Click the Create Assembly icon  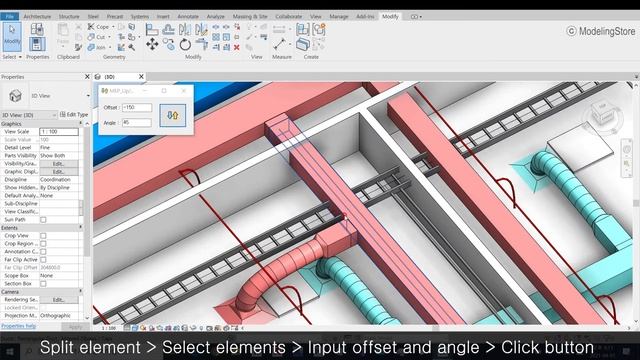303,29
